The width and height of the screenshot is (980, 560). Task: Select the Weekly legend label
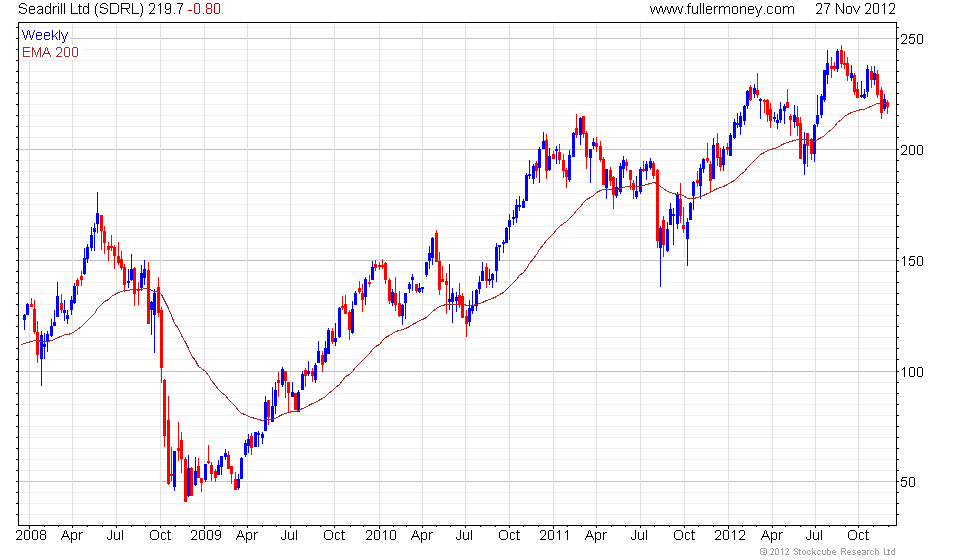tap(44, 36)
